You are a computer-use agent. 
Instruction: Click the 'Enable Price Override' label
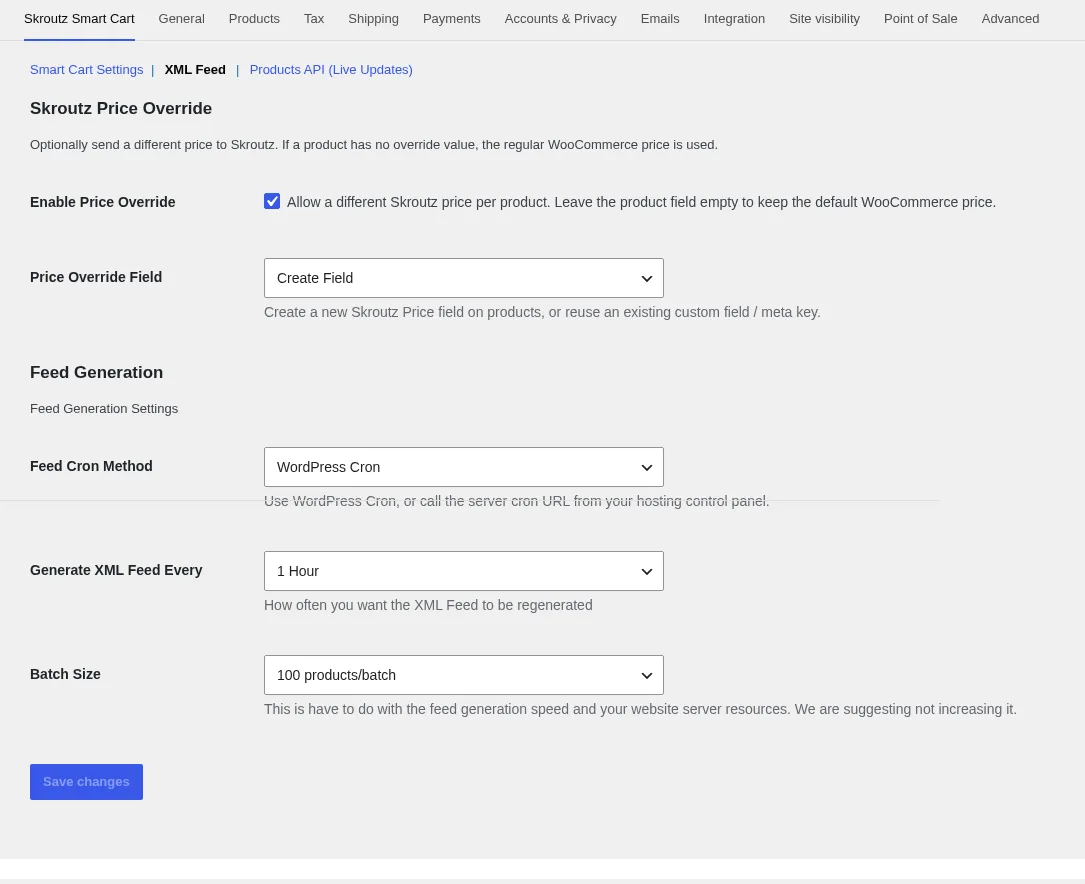coord(102,202)
